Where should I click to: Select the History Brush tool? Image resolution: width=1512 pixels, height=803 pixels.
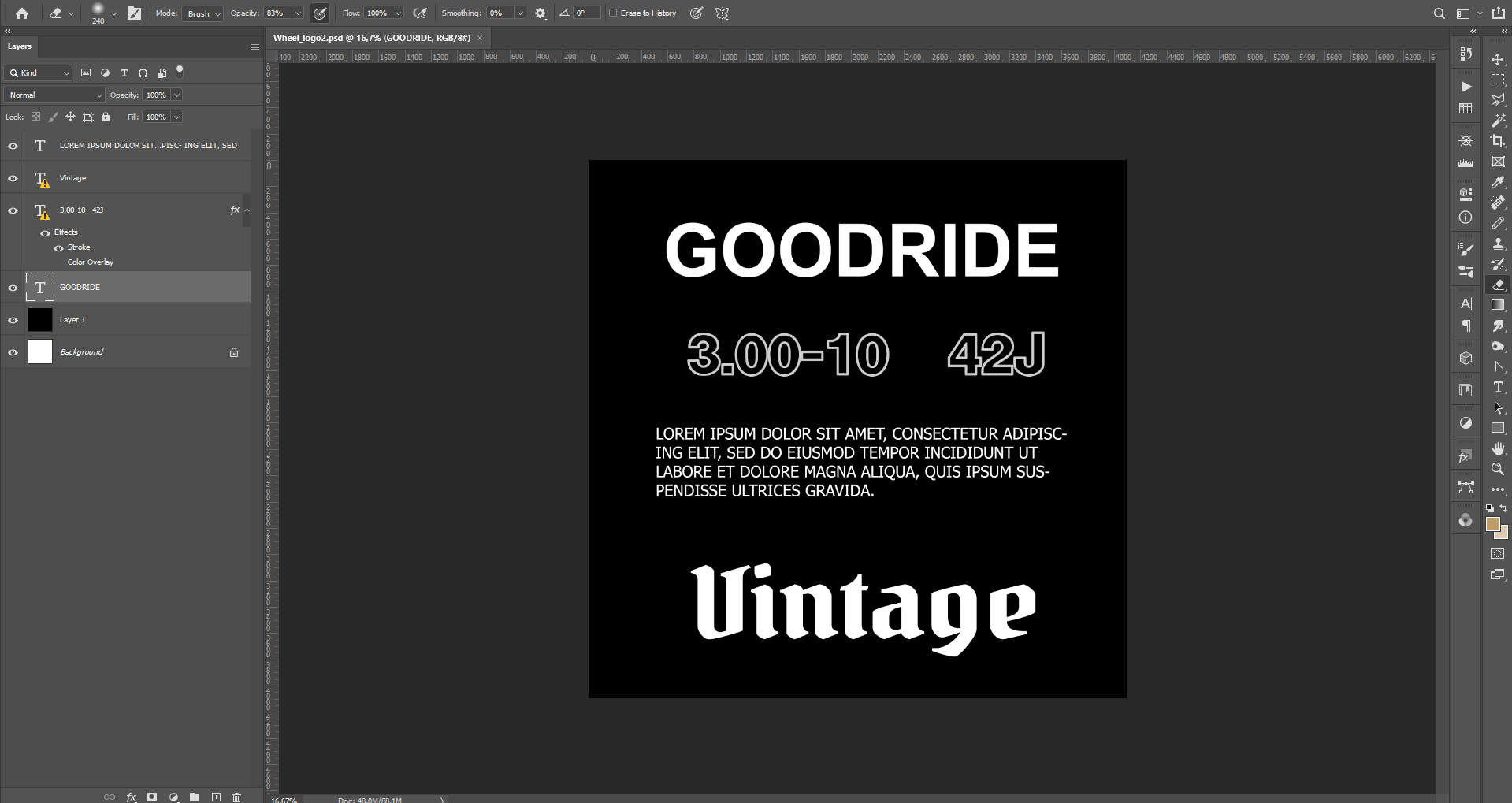coord(1497,265)
